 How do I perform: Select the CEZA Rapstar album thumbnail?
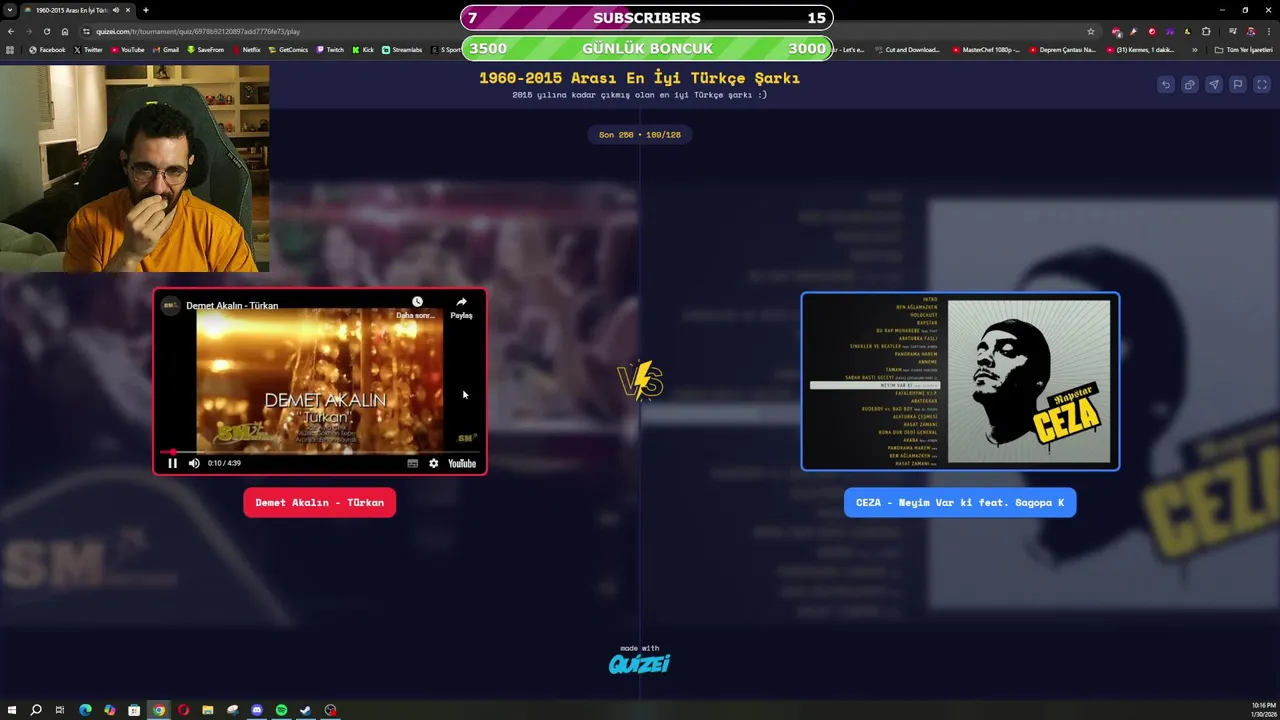click(x=960, y=381)
